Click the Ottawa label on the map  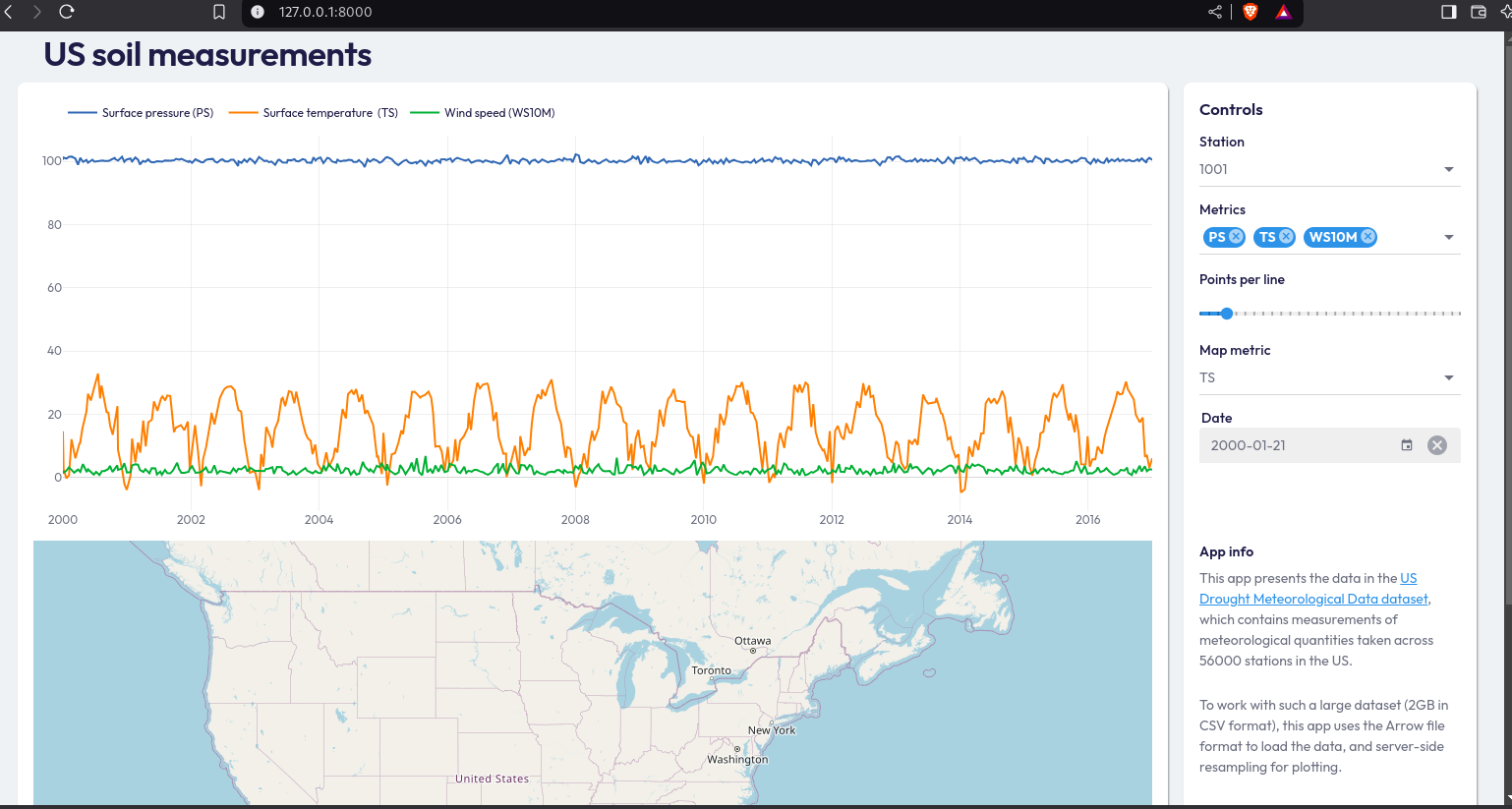tap(753, 641)
